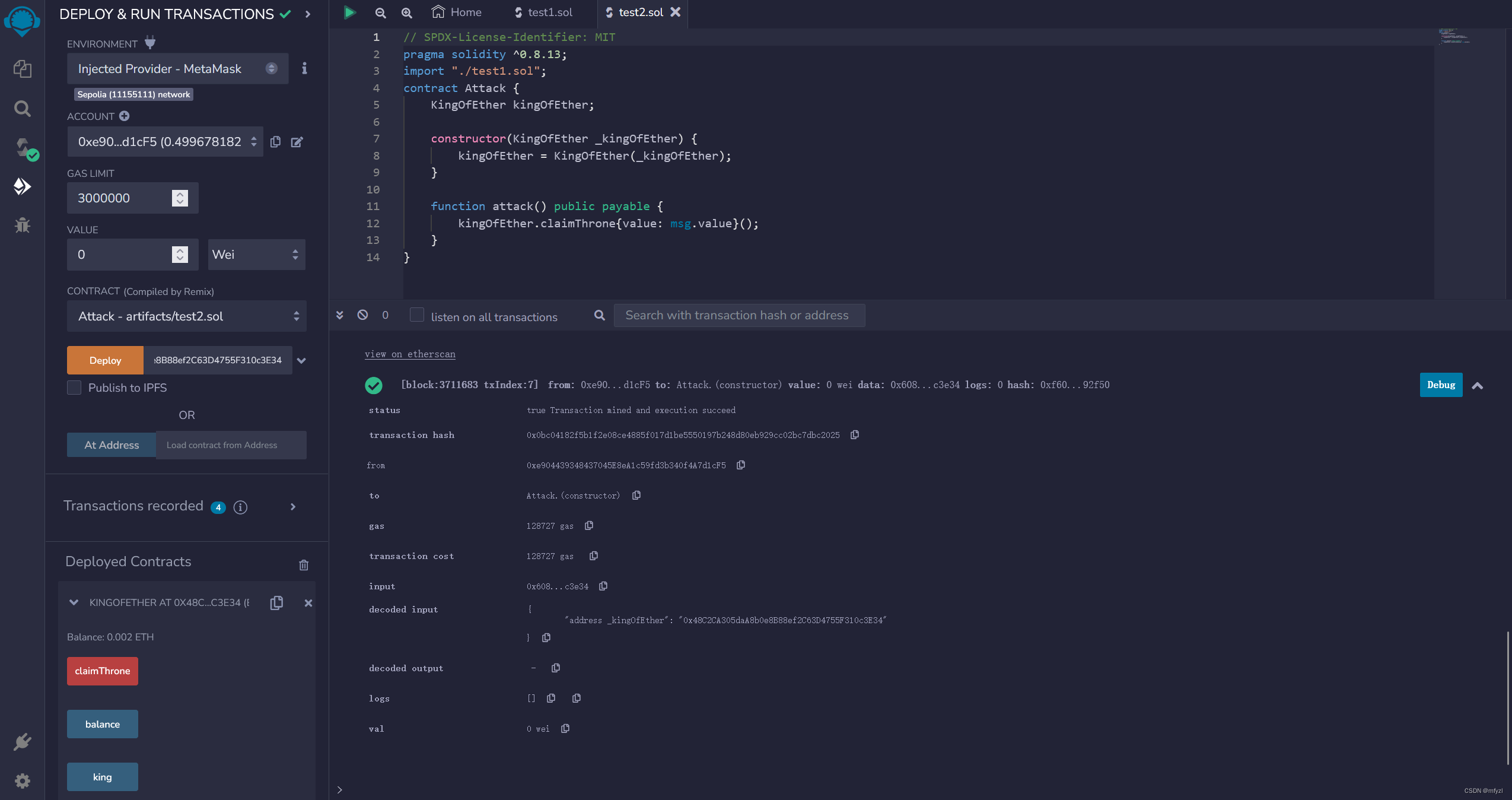
Task: Clear the console with the ban icon
Action: pos(362,315)
